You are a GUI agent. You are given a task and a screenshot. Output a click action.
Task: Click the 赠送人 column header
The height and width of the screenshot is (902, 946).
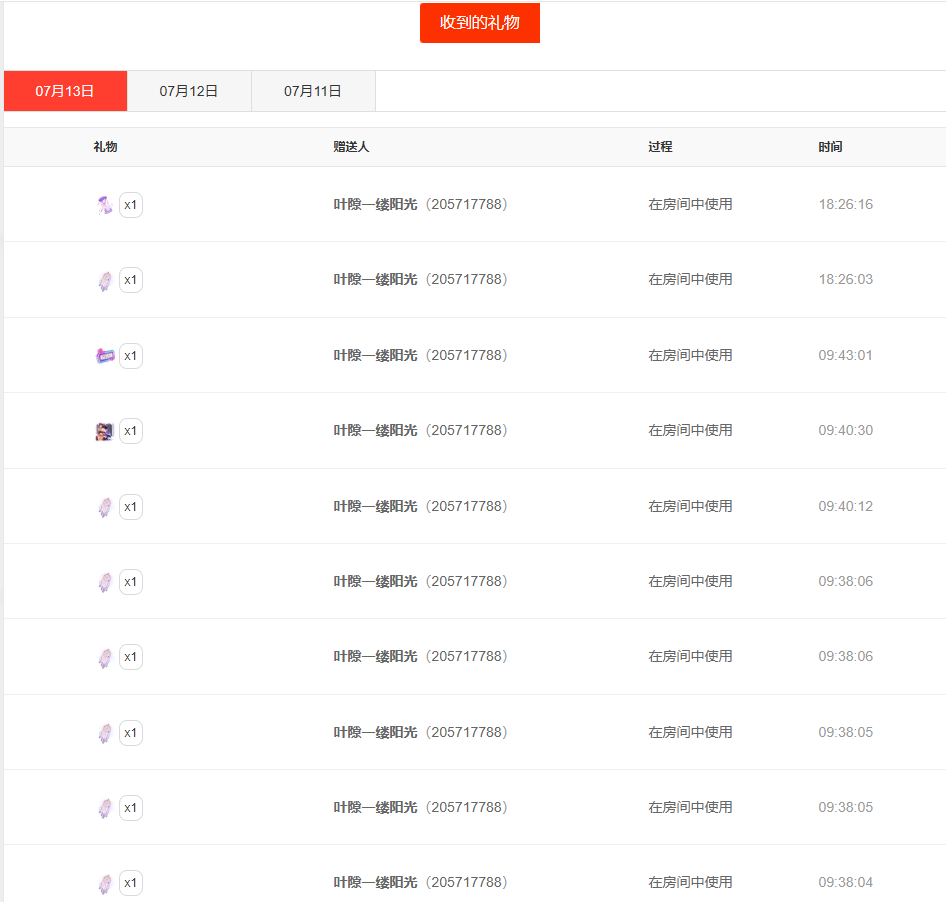tap(351, 147)
